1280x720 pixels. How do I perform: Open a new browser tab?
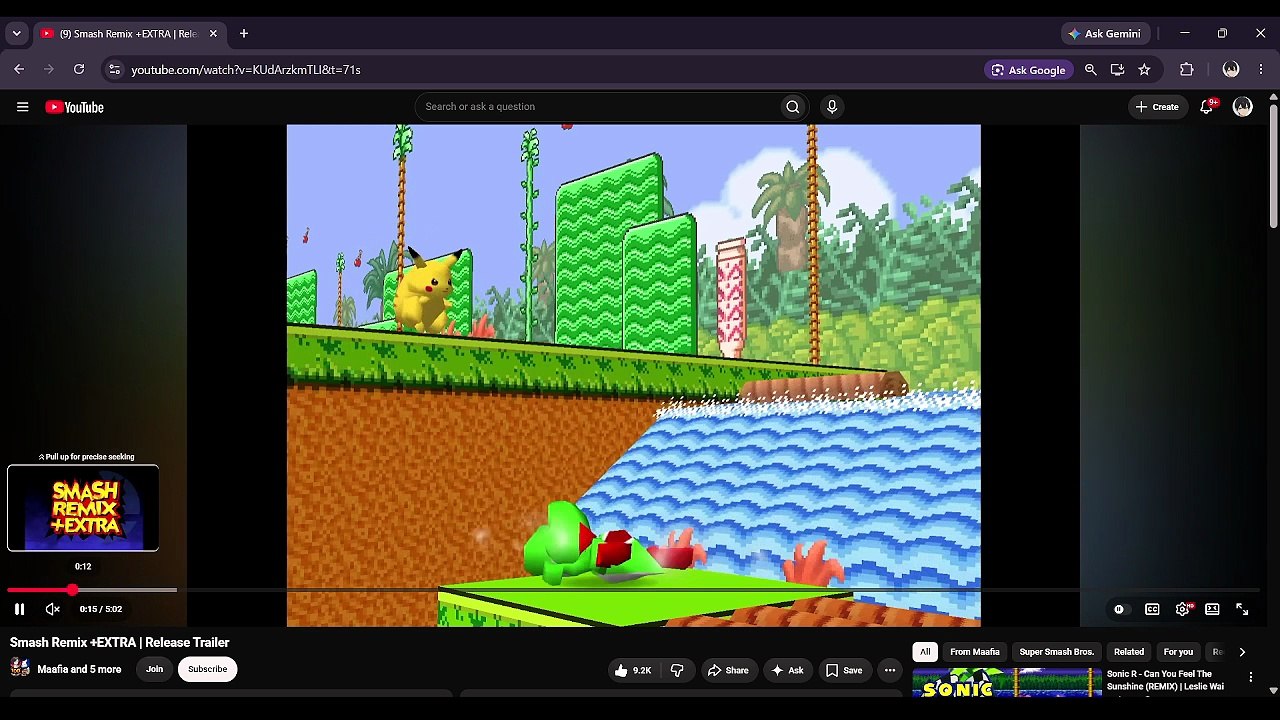(x=243, y=34)
